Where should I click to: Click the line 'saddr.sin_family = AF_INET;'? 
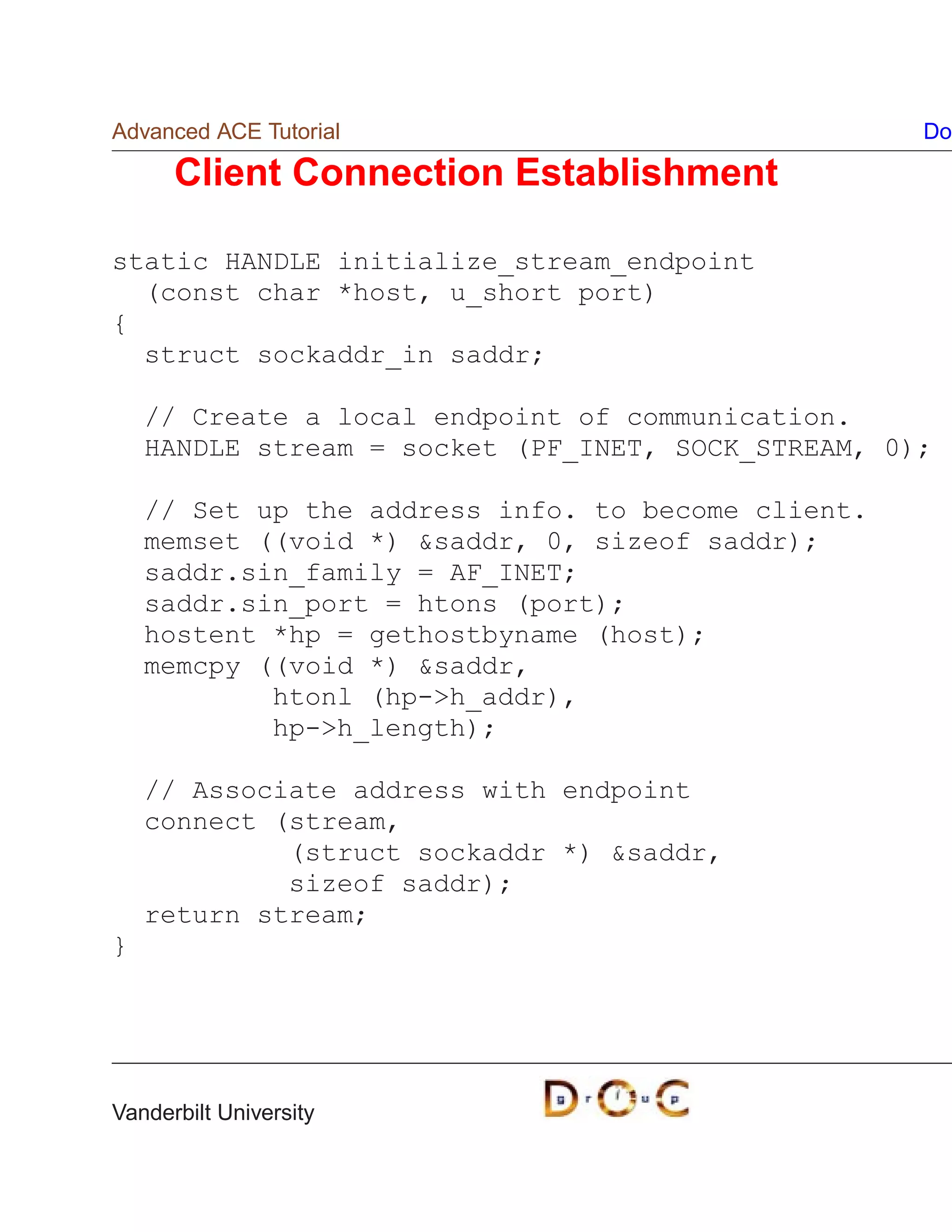pos(360,574)
